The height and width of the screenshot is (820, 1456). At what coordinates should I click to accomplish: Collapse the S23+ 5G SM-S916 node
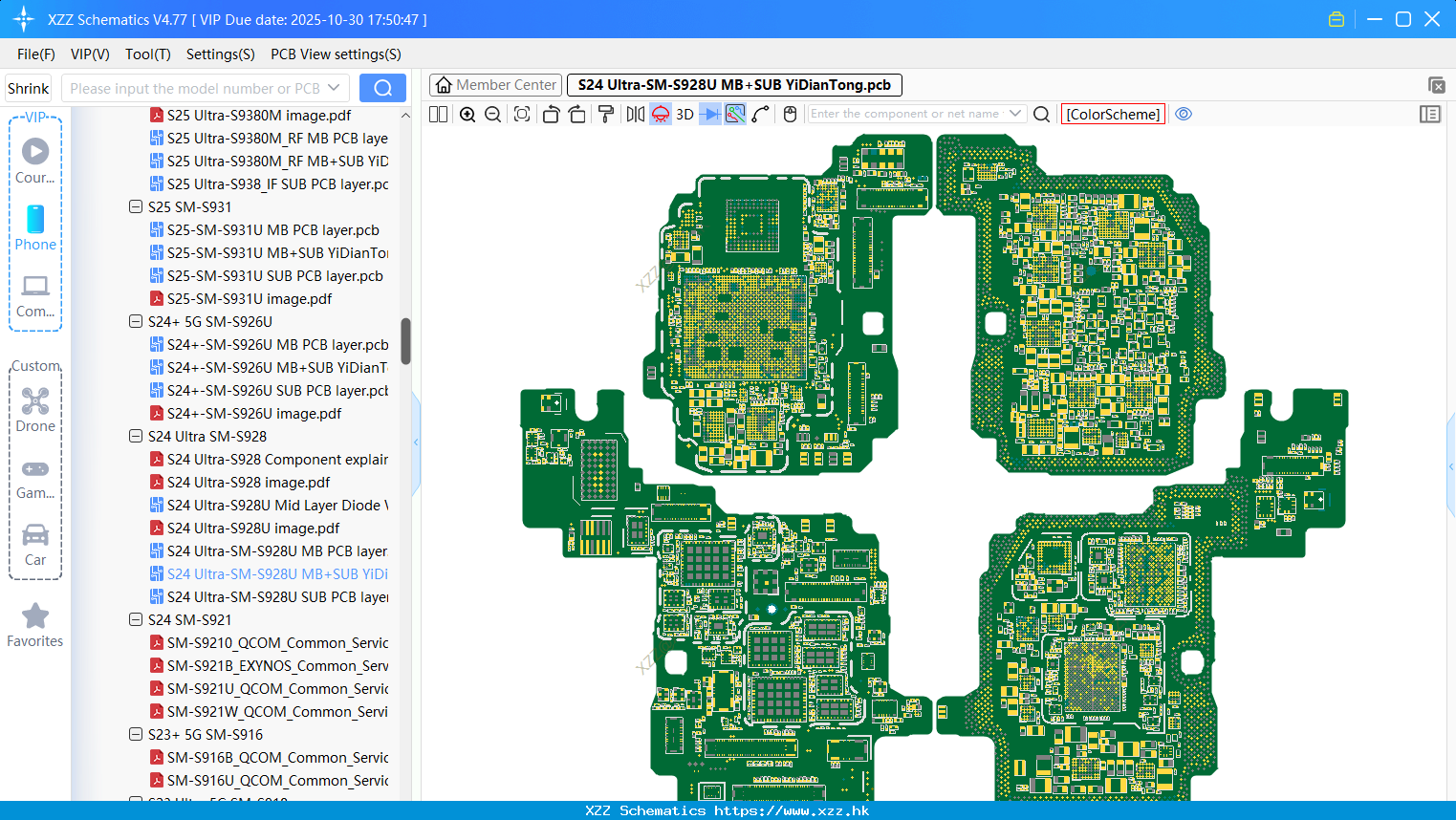tap(136, 734)
